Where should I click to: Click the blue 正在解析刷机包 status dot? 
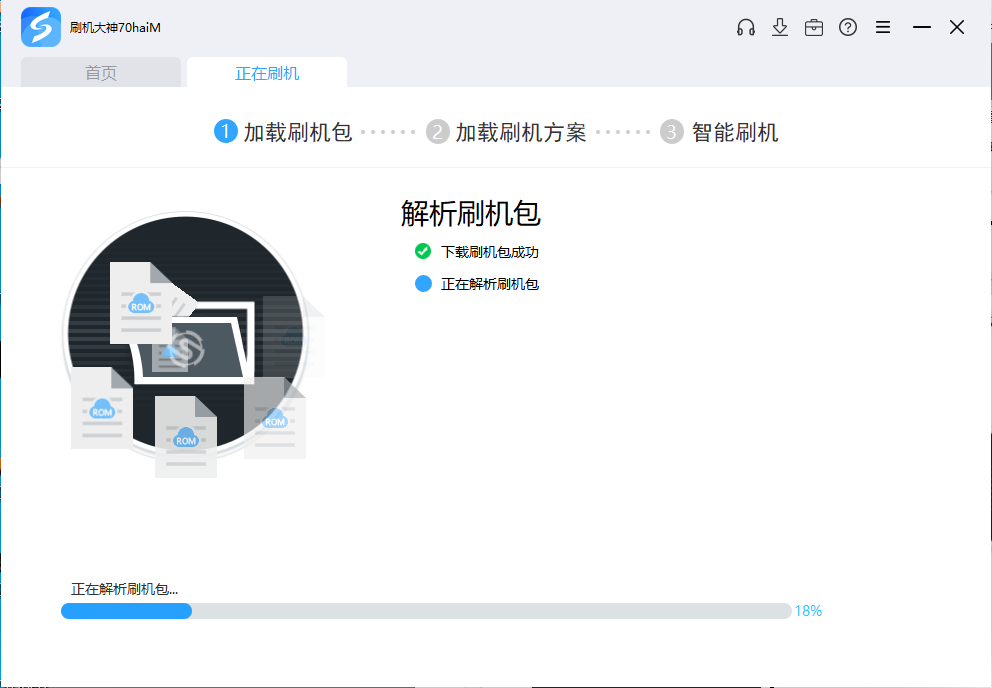coord(423,283)
